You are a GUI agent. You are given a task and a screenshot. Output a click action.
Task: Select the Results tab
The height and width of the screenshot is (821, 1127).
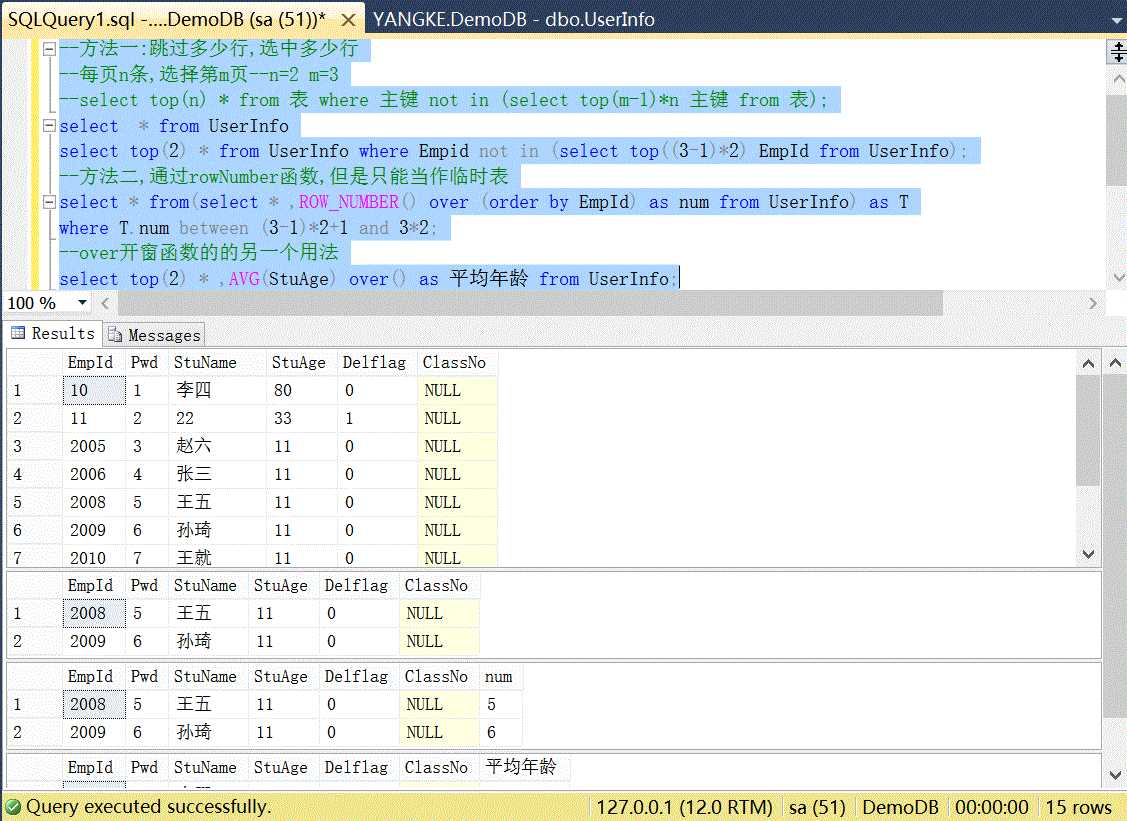pyautogui.click(x=54, y=334)
